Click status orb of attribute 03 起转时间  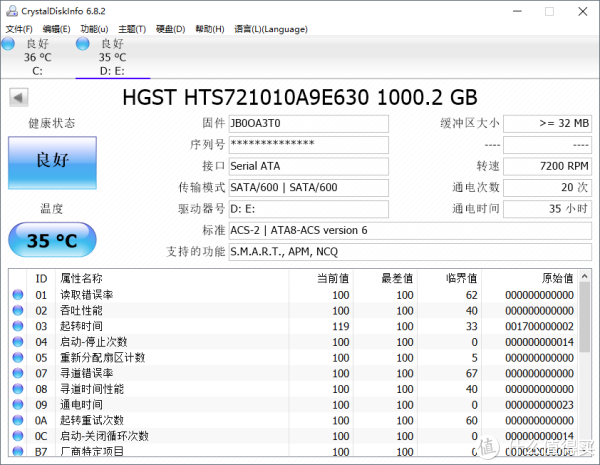pos(18,326)
